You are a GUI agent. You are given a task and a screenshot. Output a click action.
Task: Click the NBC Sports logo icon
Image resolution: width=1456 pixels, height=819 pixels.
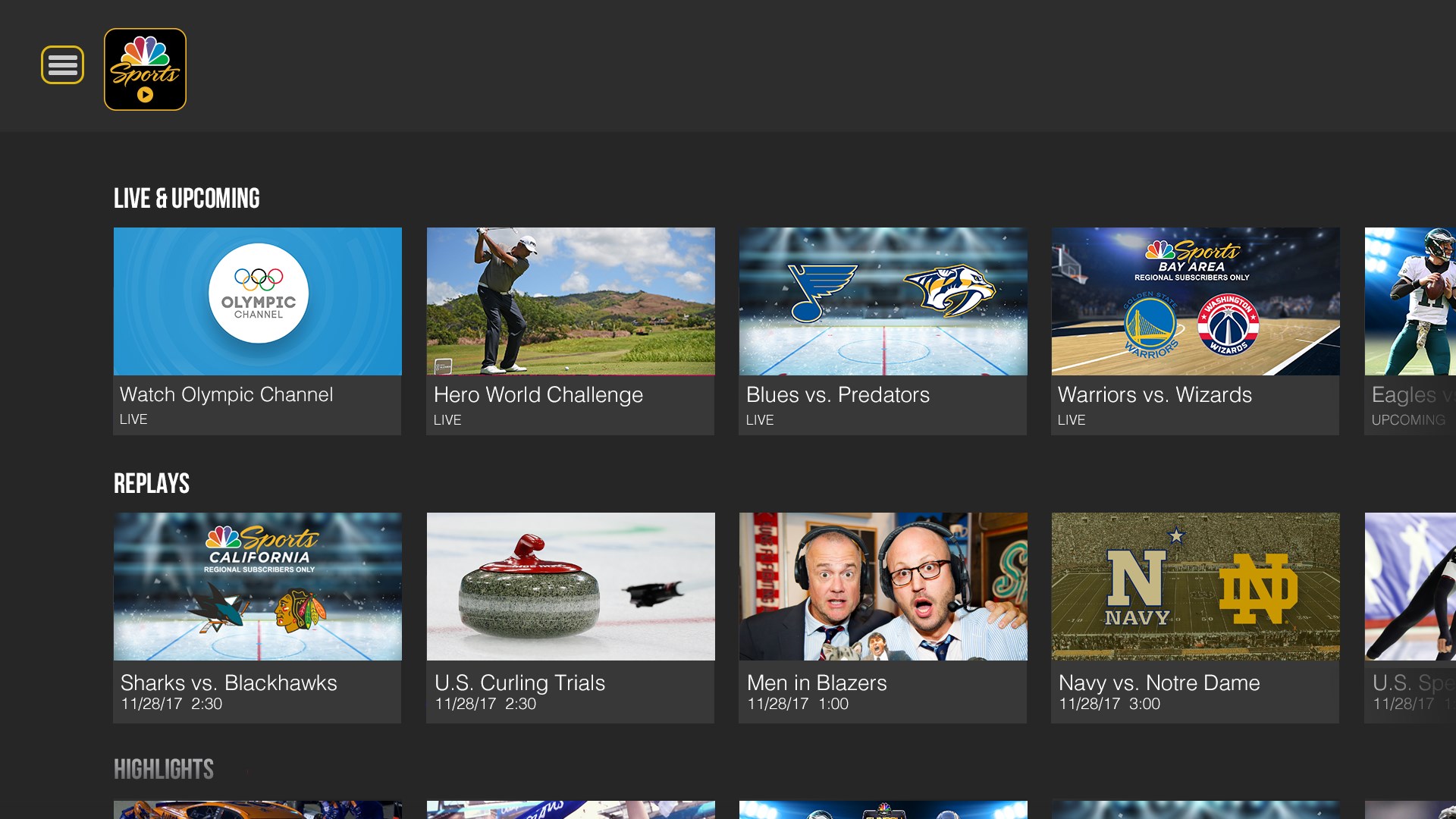[x=145, y=70]
